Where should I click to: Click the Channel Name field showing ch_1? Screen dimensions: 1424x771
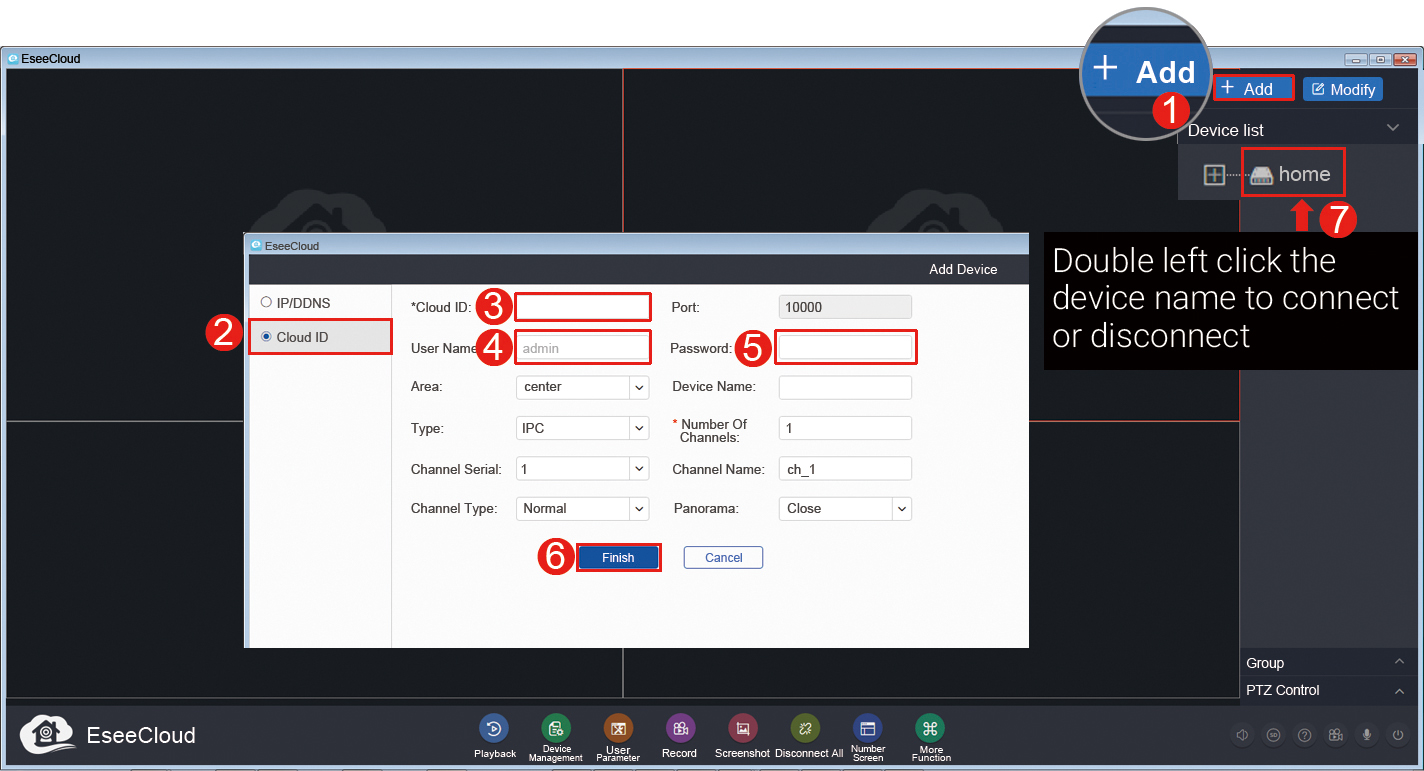click(x=845, y=468)
